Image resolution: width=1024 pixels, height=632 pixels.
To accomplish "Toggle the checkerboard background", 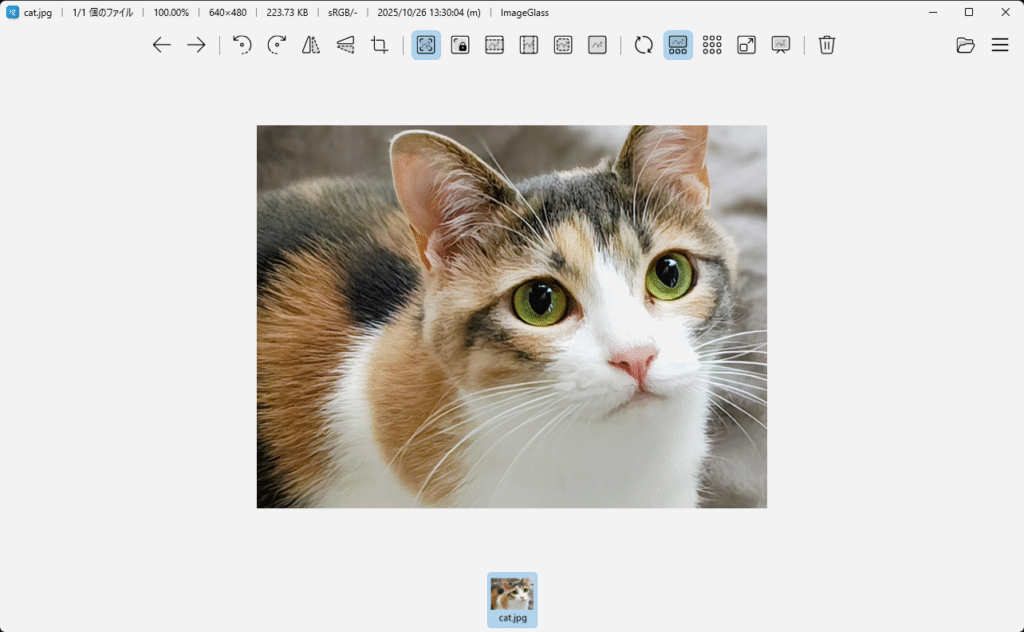I will click(x=712, y=45).
